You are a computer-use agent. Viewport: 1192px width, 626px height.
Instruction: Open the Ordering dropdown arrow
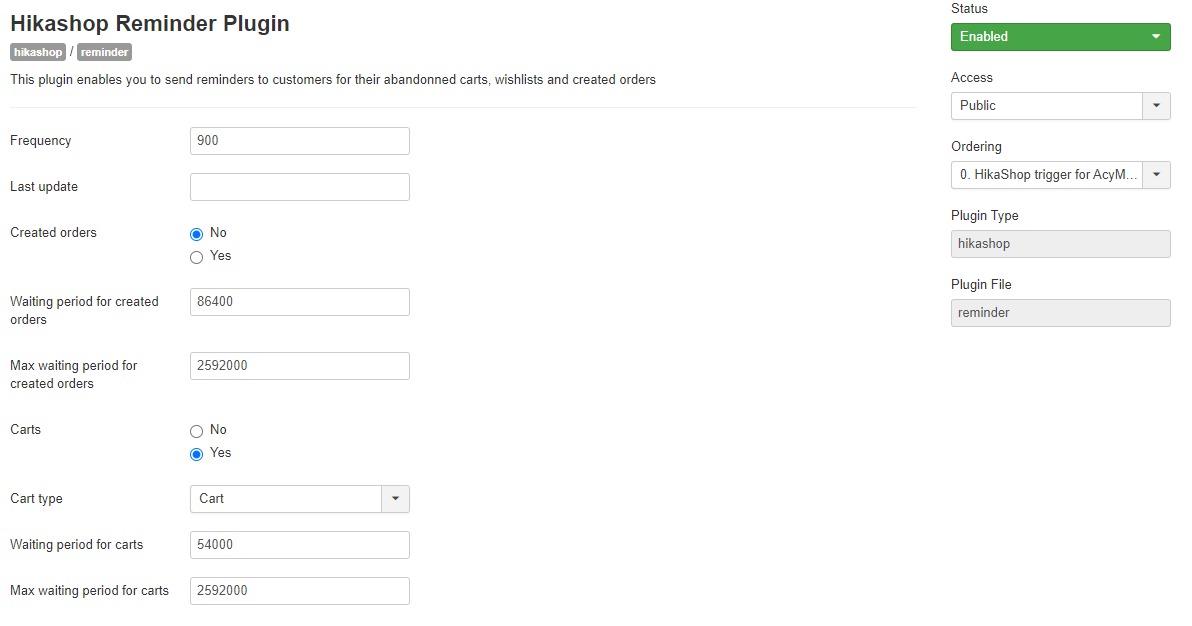pos(1156,175)
